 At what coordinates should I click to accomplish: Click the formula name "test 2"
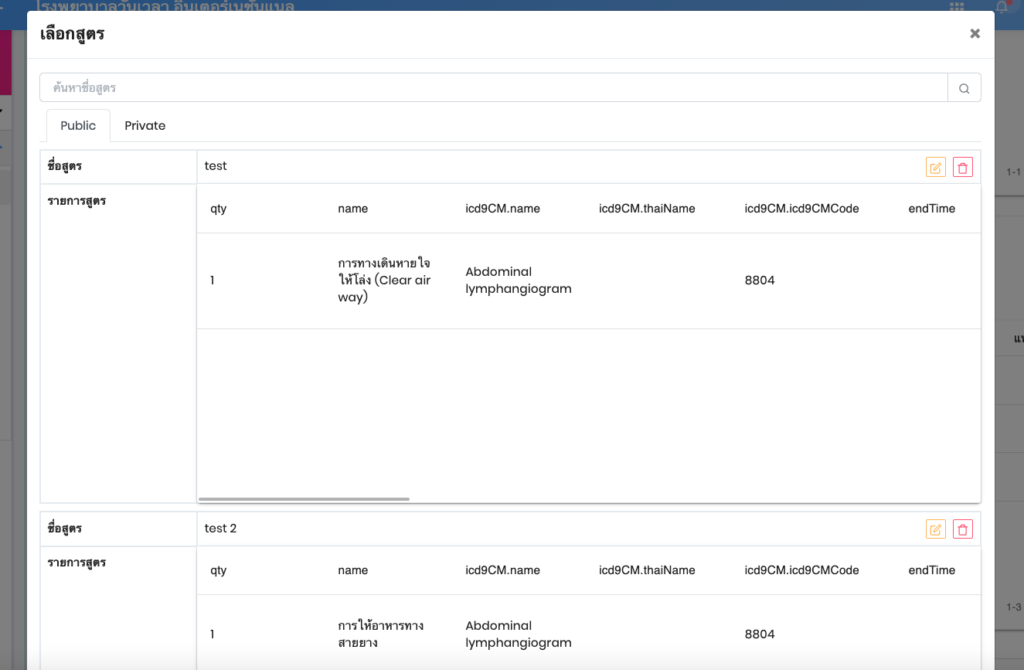[x=220, y=528]
